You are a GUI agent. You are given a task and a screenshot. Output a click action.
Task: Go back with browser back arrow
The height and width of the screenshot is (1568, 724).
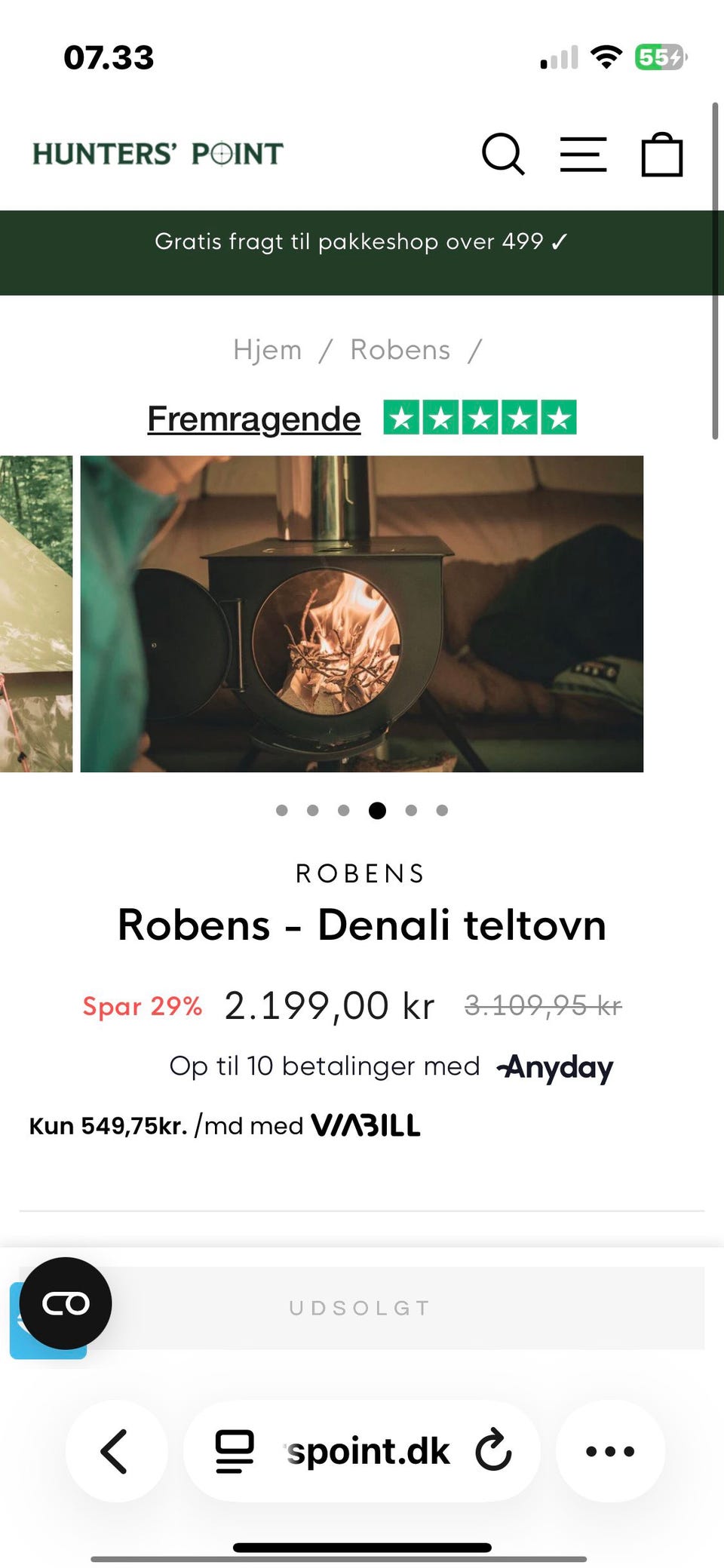coord(115,1451)
